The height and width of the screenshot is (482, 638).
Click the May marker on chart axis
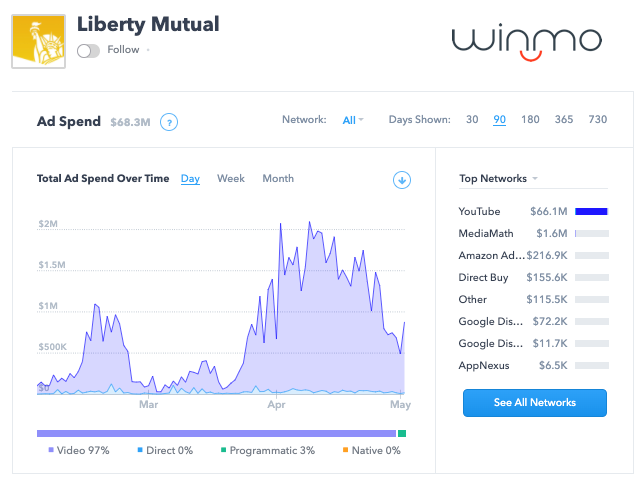400,404
